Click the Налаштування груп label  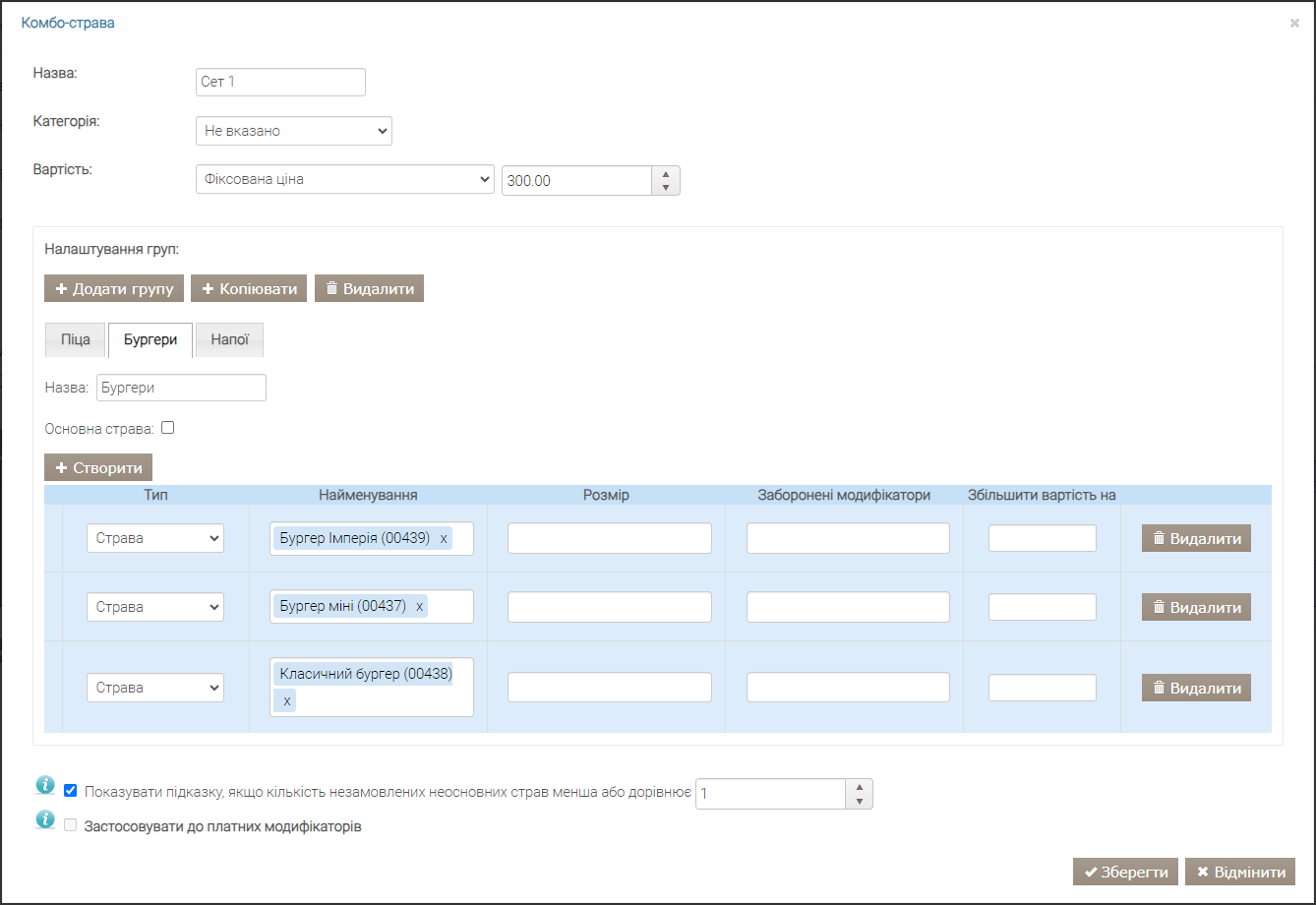click(111, 249)
